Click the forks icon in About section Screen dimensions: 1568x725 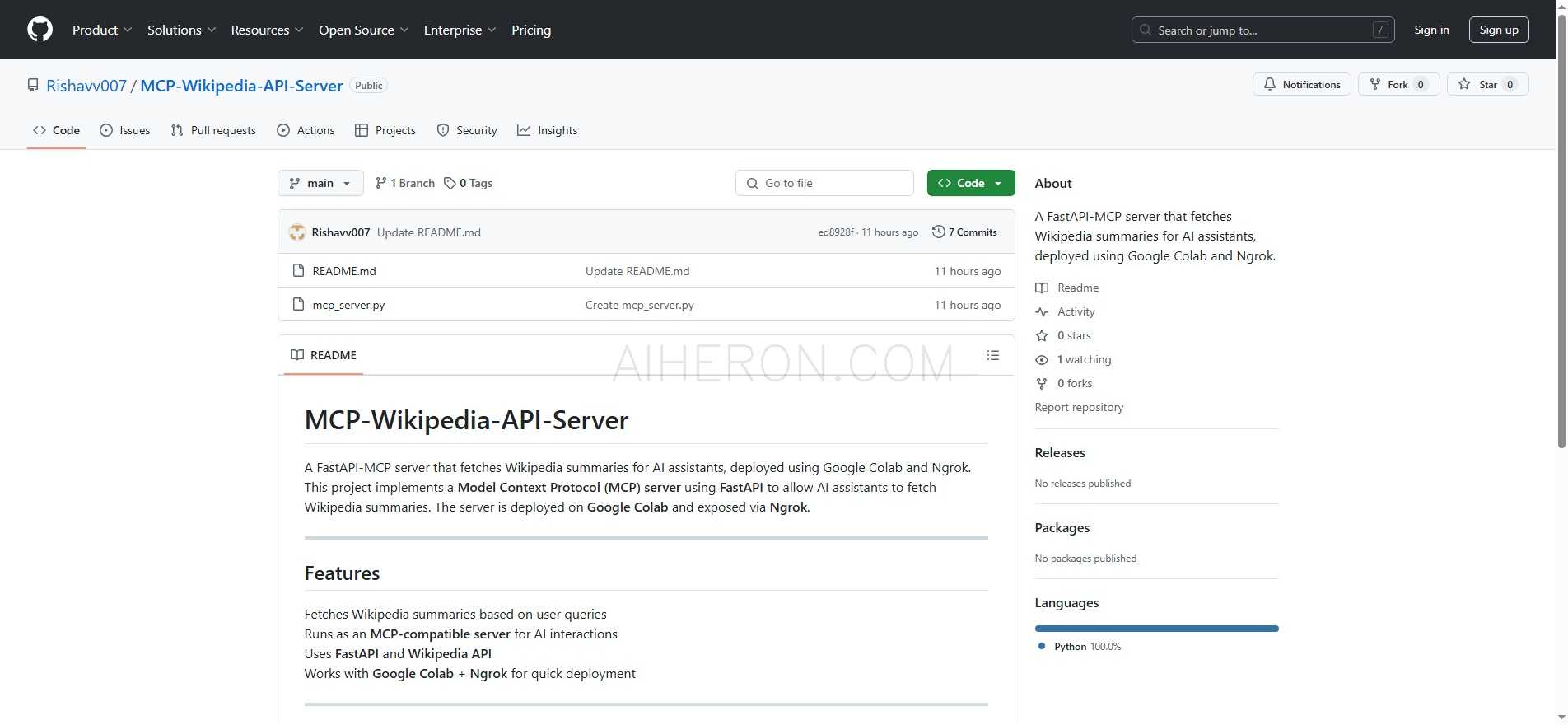[x=1042, y=383]
